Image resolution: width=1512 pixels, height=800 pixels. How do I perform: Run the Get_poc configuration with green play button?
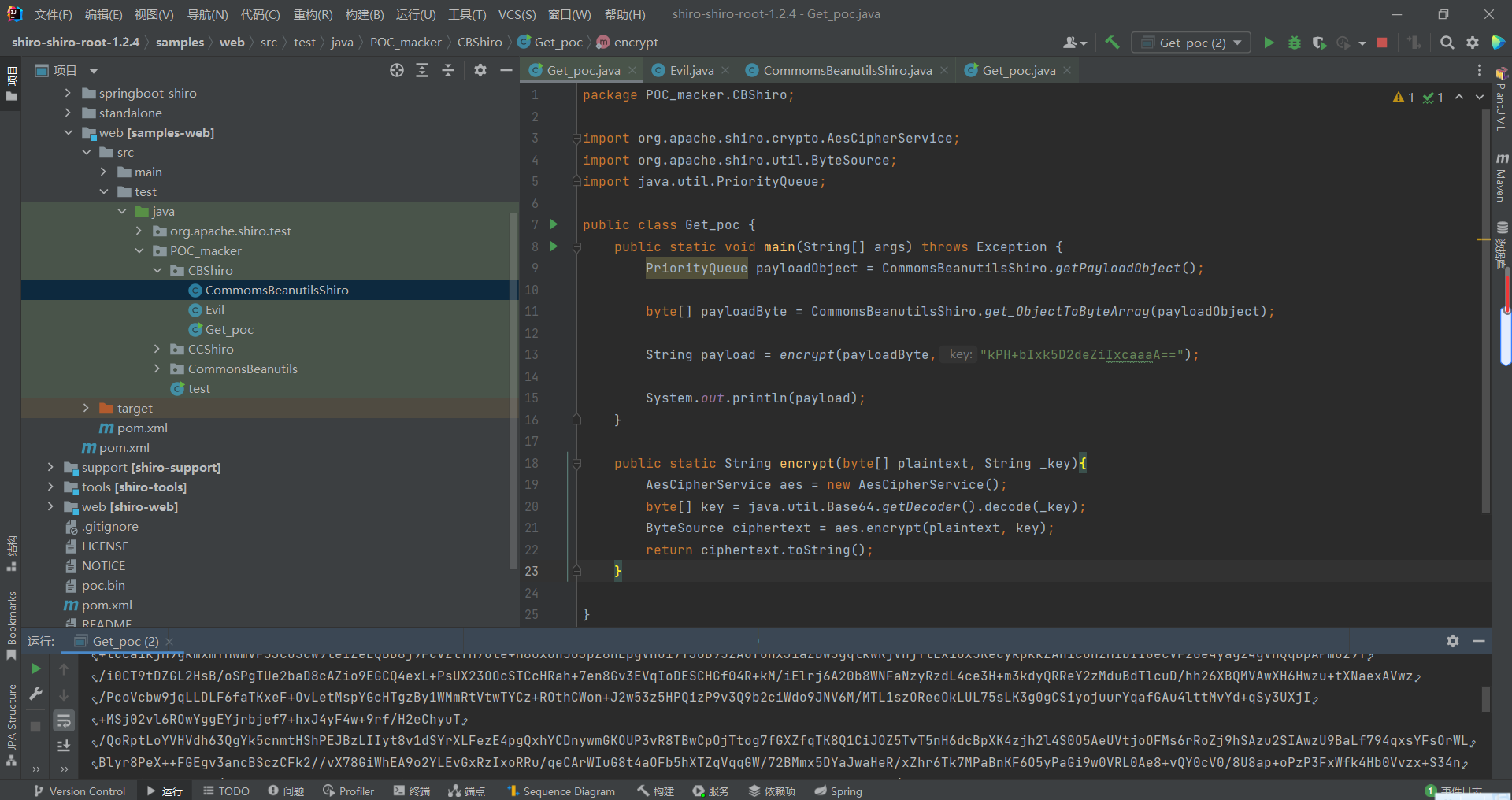tap(1269, 43)
